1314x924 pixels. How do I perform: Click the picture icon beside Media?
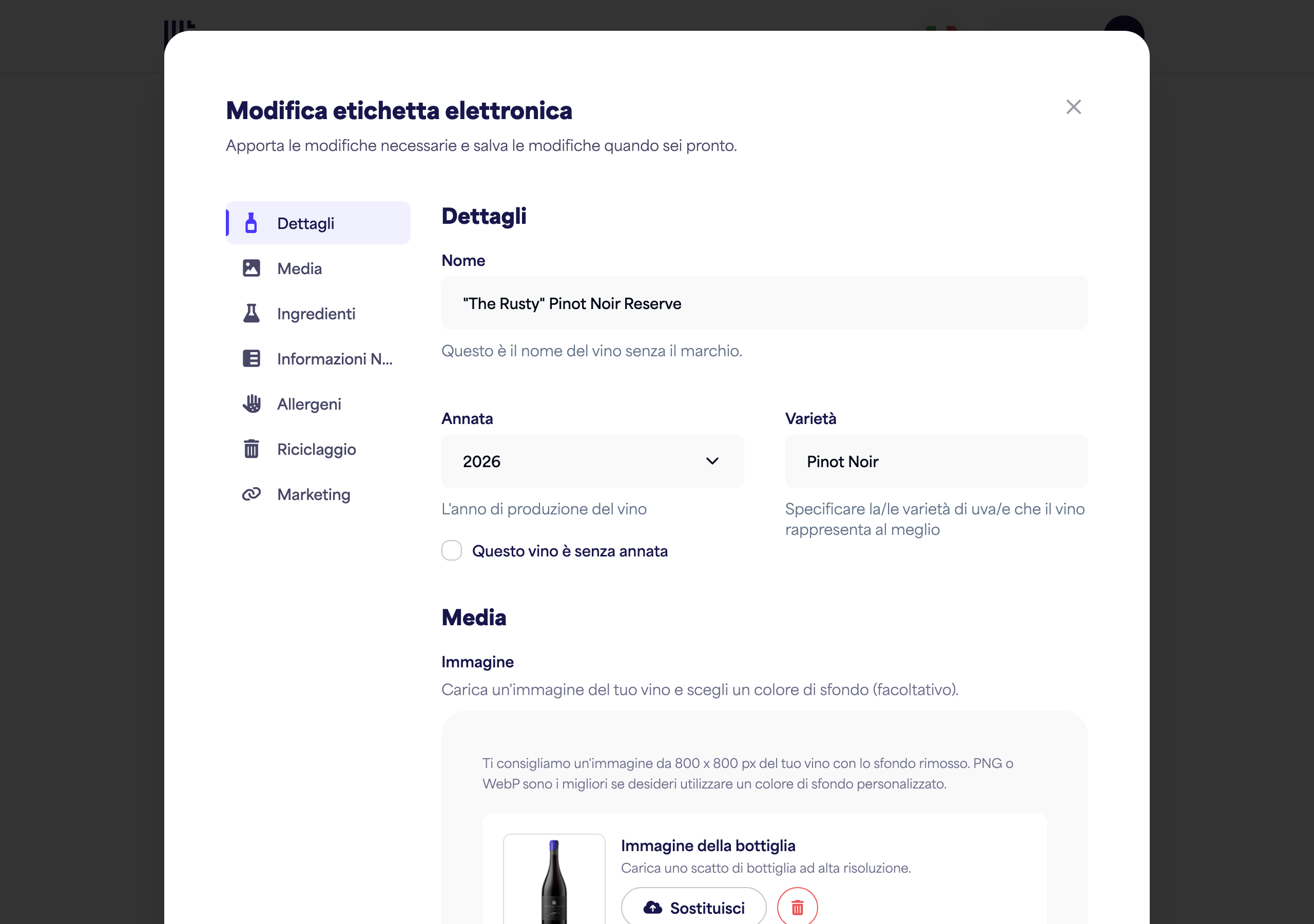[x=251, y=268]
